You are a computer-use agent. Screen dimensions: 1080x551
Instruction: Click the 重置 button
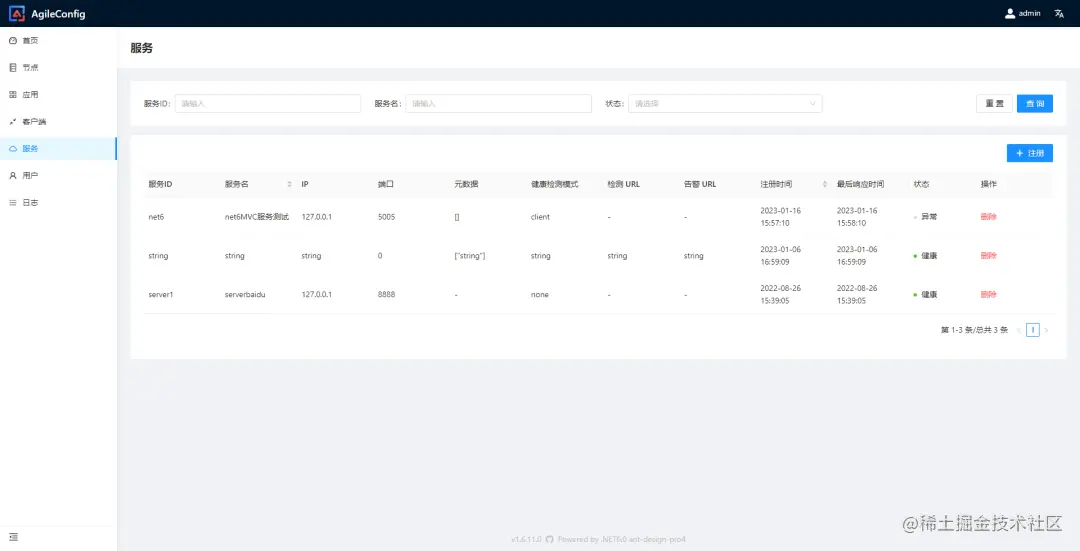point(994,103)
